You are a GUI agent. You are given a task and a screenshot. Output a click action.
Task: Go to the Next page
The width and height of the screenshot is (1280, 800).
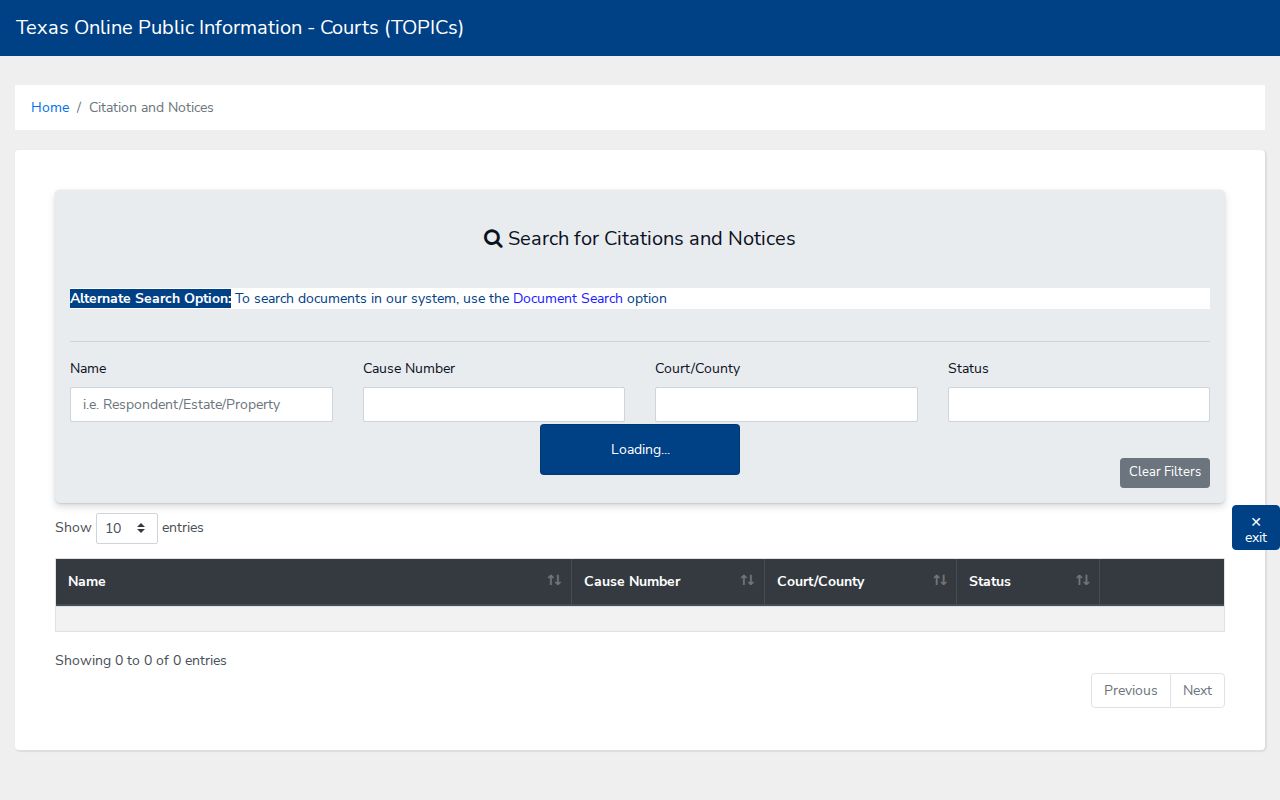(x=1197, y=691)
